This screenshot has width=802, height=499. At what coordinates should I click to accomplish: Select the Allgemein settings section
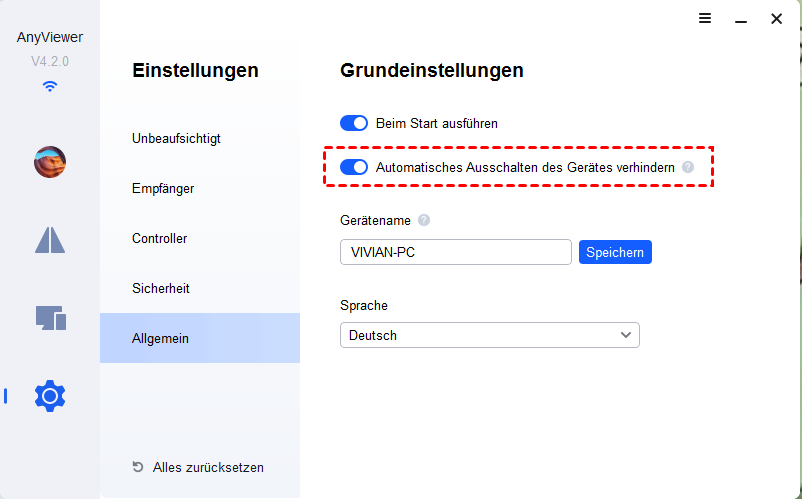pos(160,338)
